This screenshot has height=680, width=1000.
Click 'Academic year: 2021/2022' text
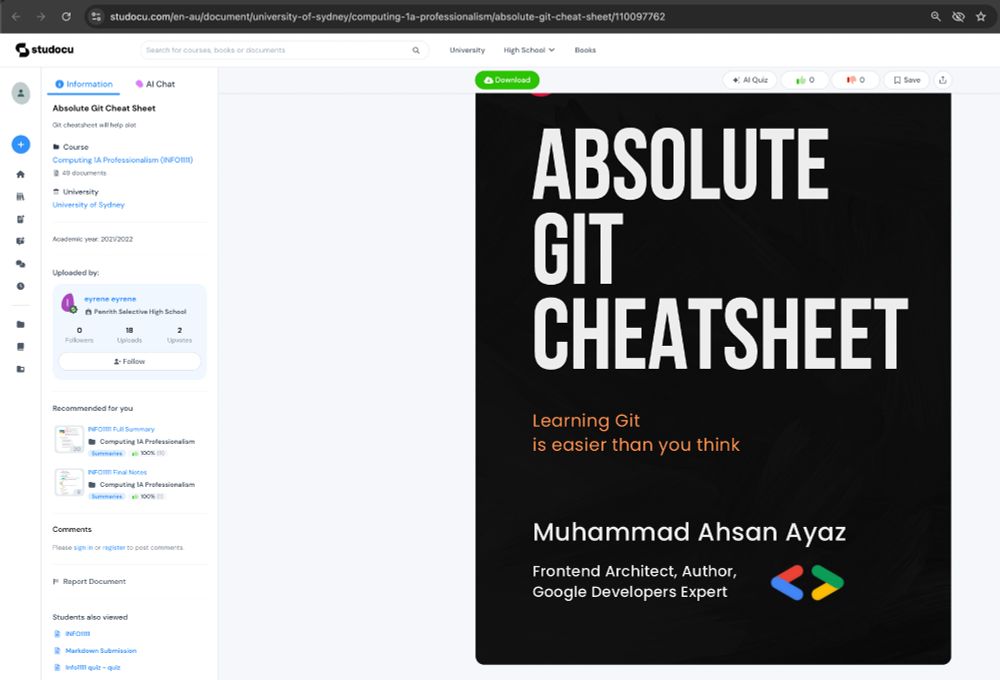tap(92, 239)
